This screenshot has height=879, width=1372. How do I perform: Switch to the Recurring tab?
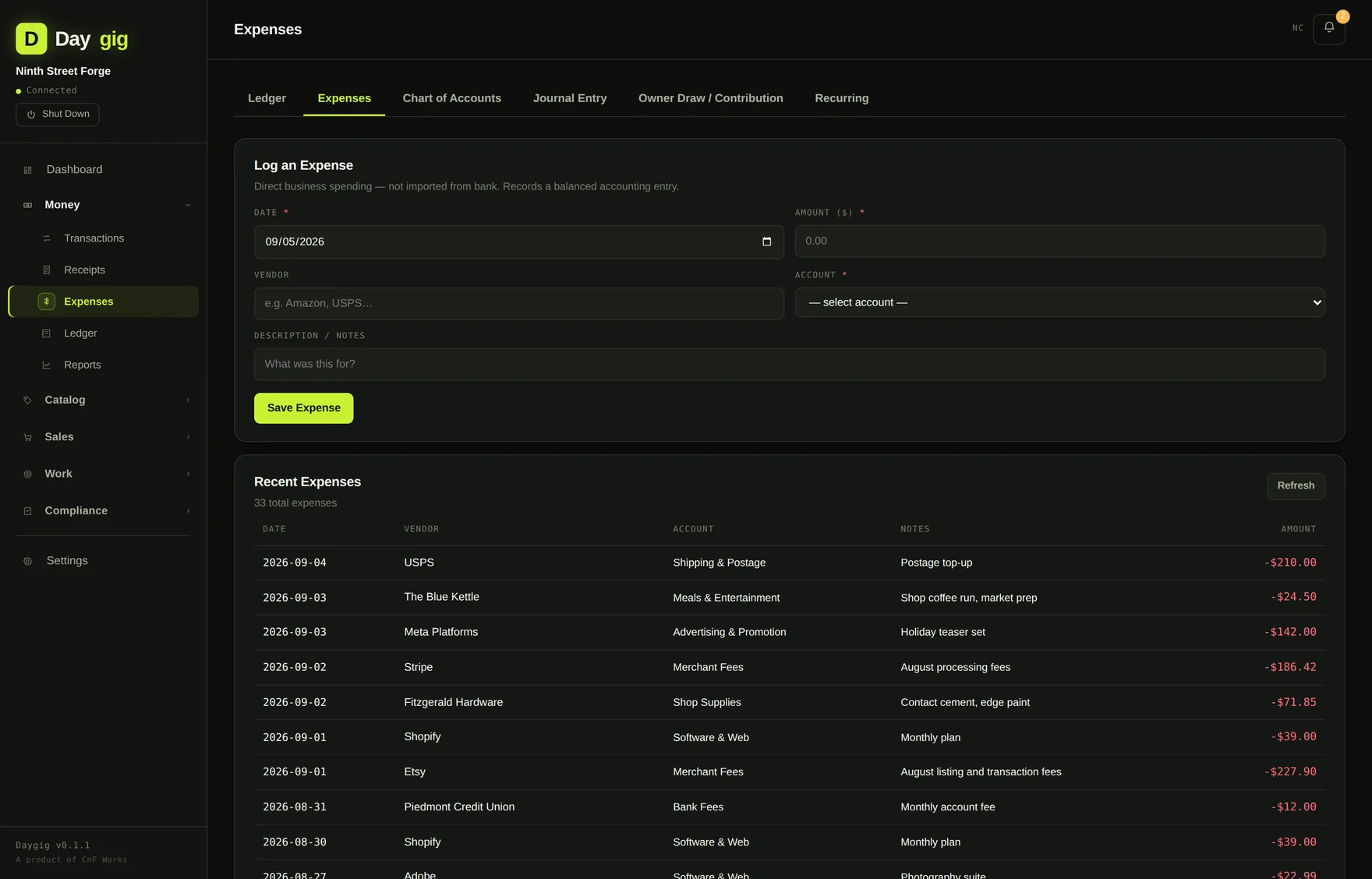(x=841, y=98)
